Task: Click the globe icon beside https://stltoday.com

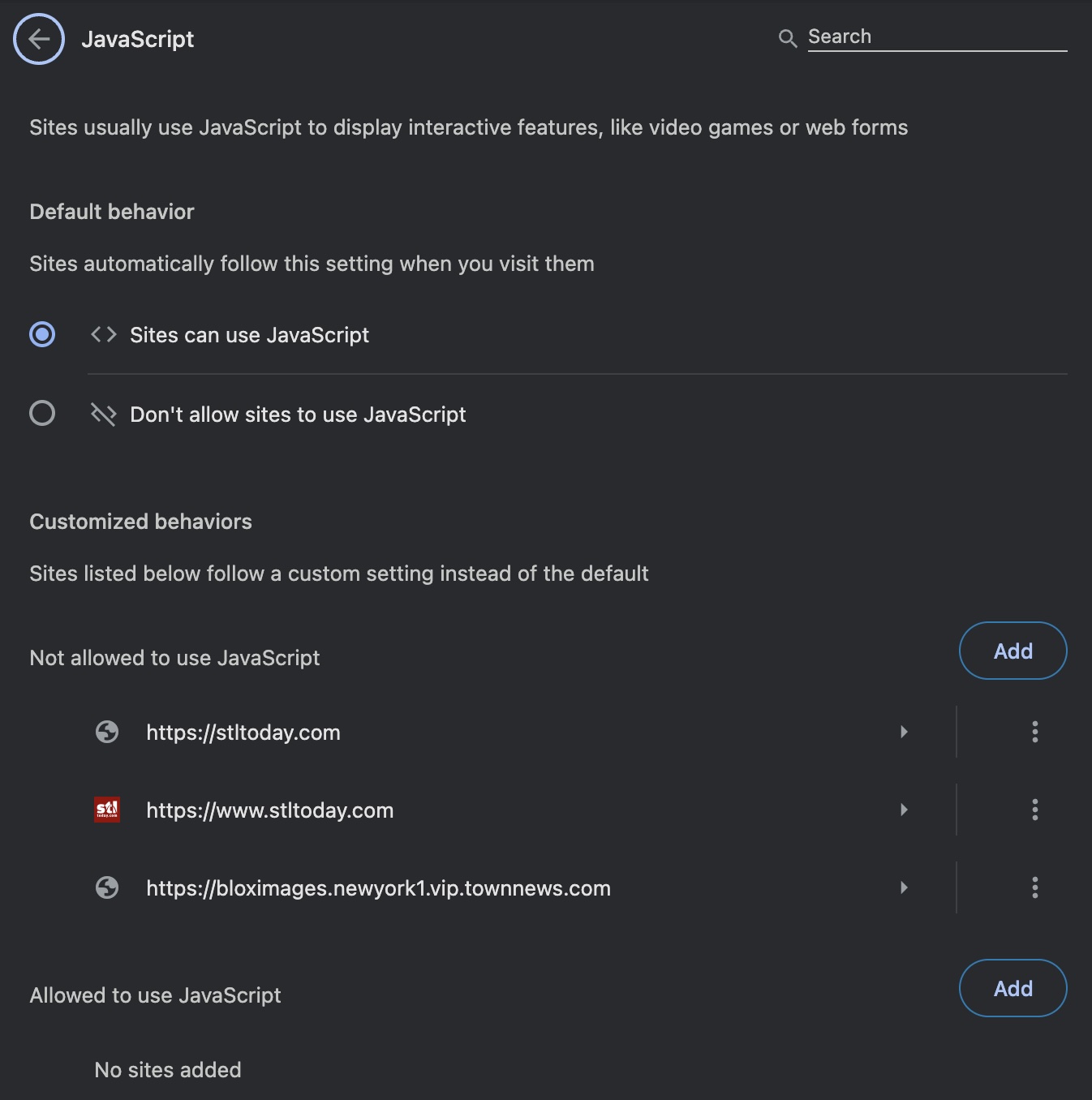Action: (107, 732)
